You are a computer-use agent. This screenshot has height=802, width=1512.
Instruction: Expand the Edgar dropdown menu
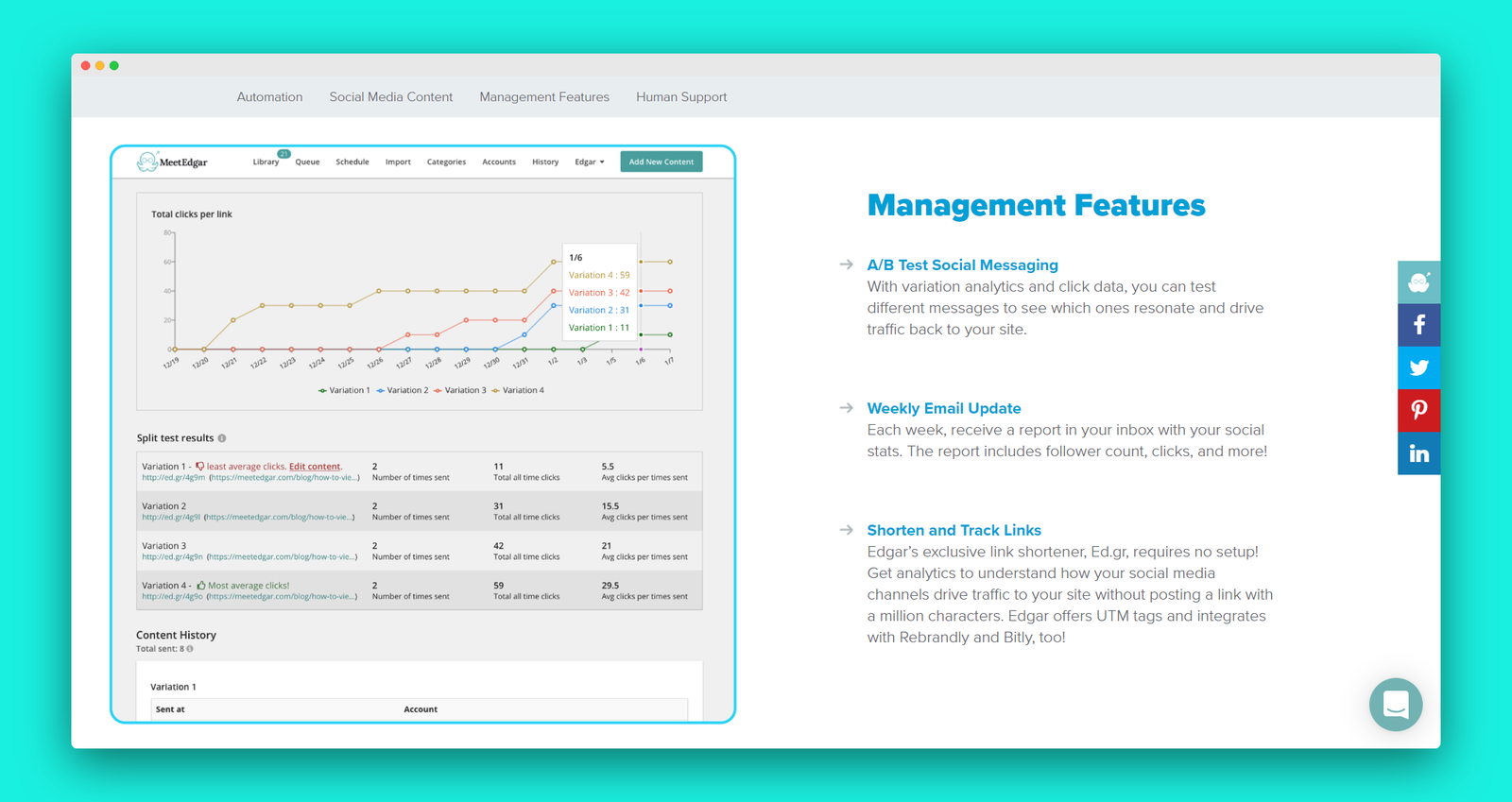coord(590,162)
